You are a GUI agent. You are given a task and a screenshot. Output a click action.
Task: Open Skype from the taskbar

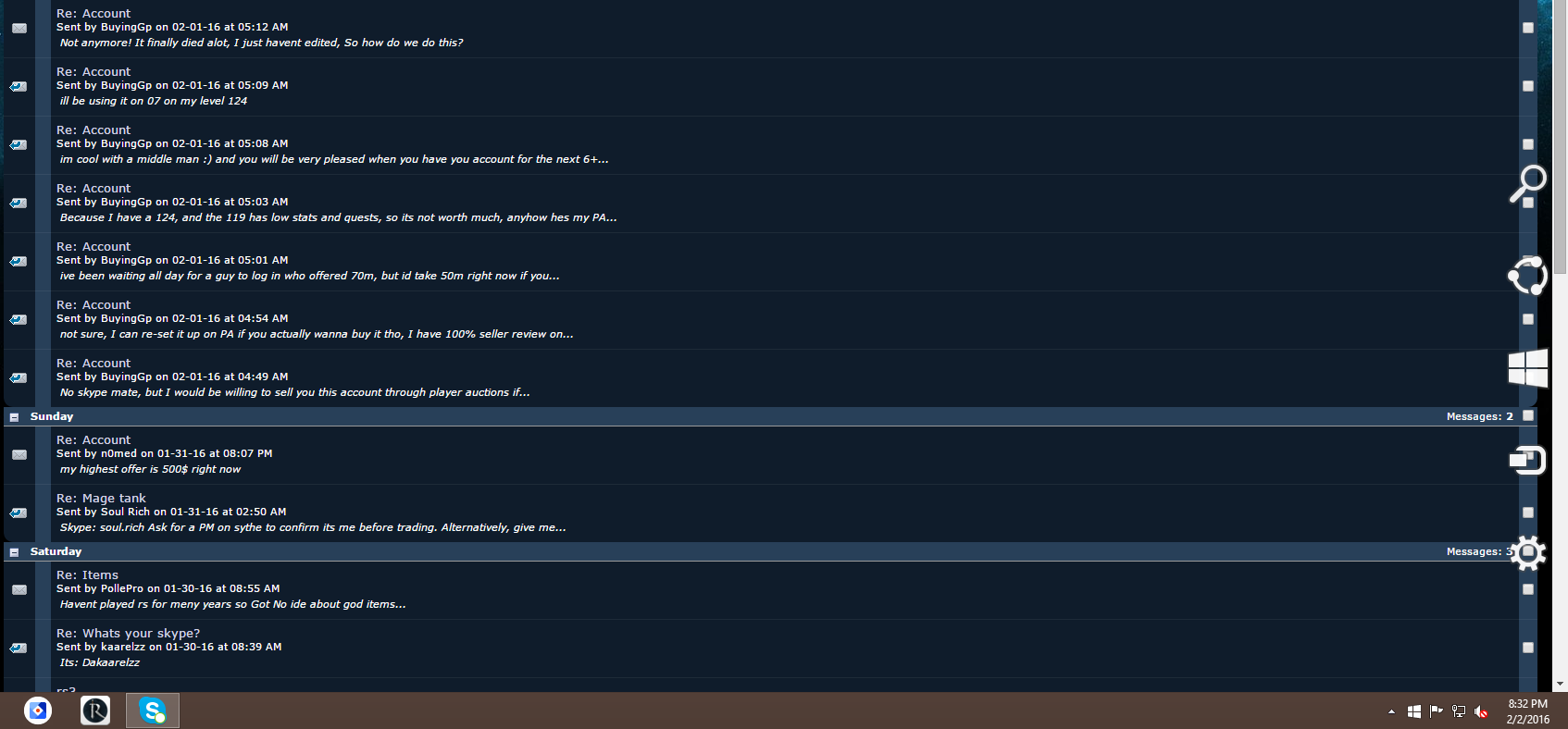(x=153, y=710)
